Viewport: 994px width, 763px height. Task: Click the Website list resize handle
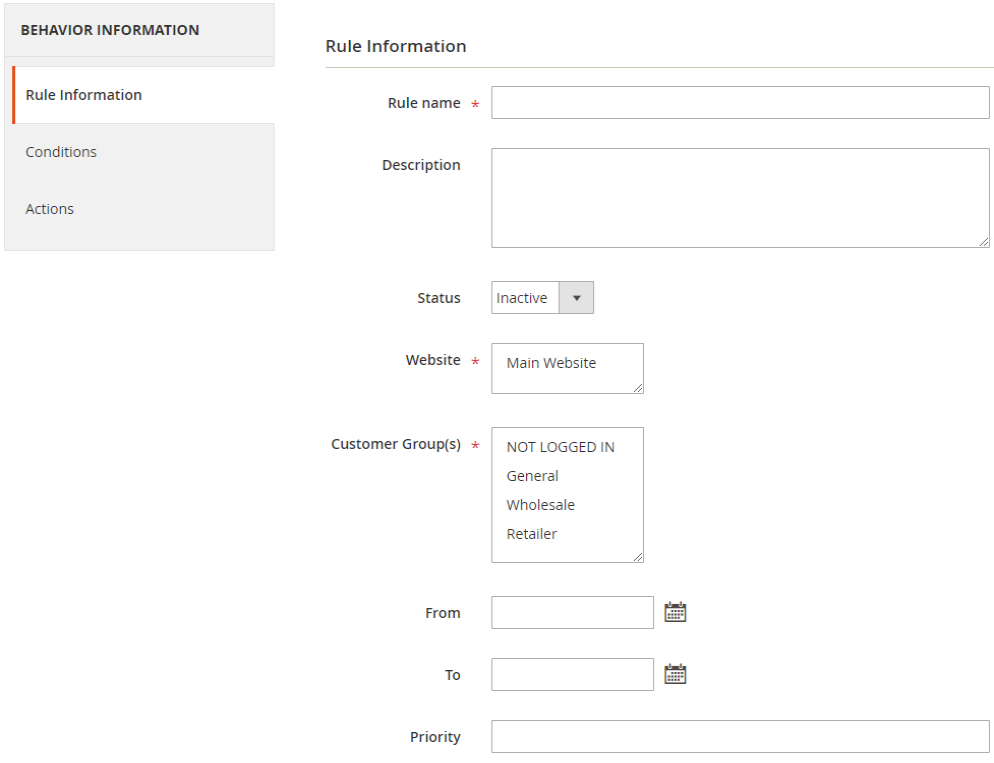(x=638, y=388)
